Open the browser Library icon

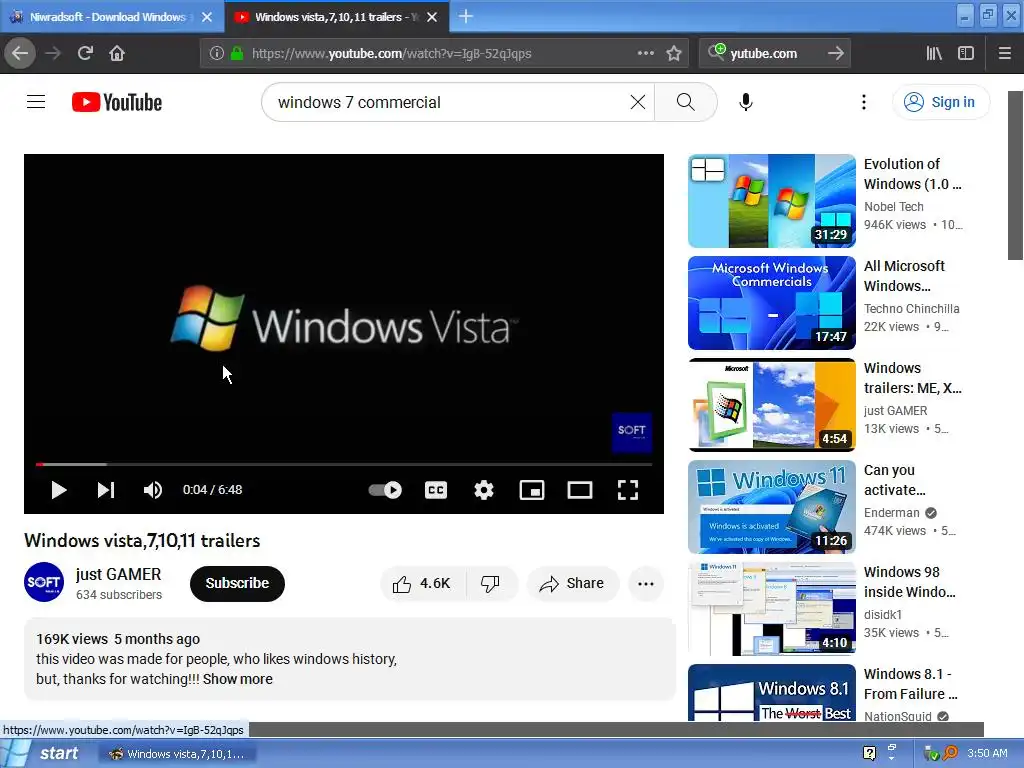(x=934, y=54)
